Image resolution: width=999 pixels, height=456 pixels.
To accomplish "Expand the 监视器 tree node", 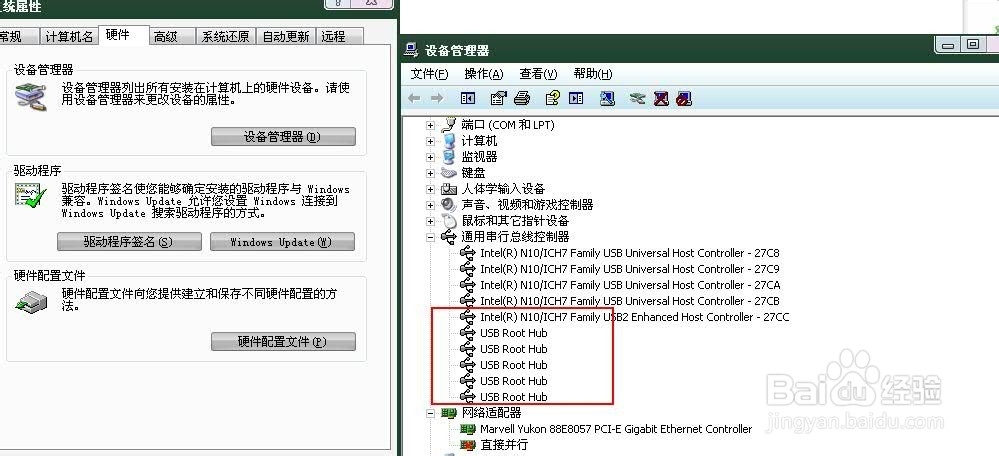I will coord(431,157).
